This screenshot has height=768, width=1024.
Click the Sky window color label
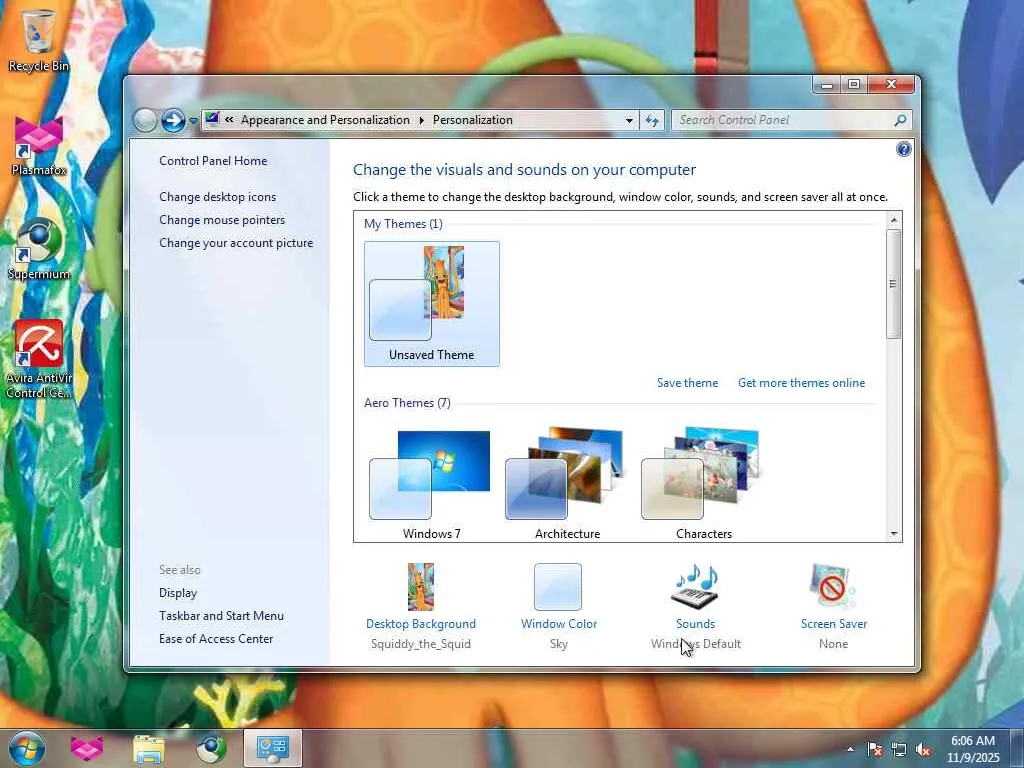tap(558, 644)
